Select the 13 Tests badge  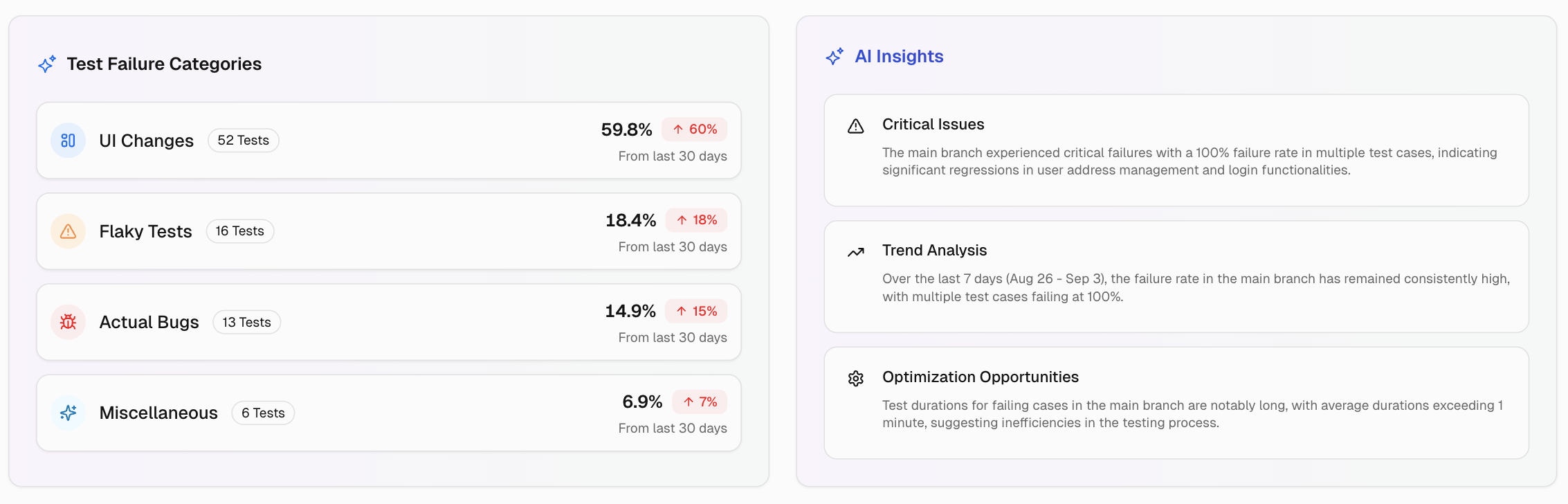click(x=246, y=322)
